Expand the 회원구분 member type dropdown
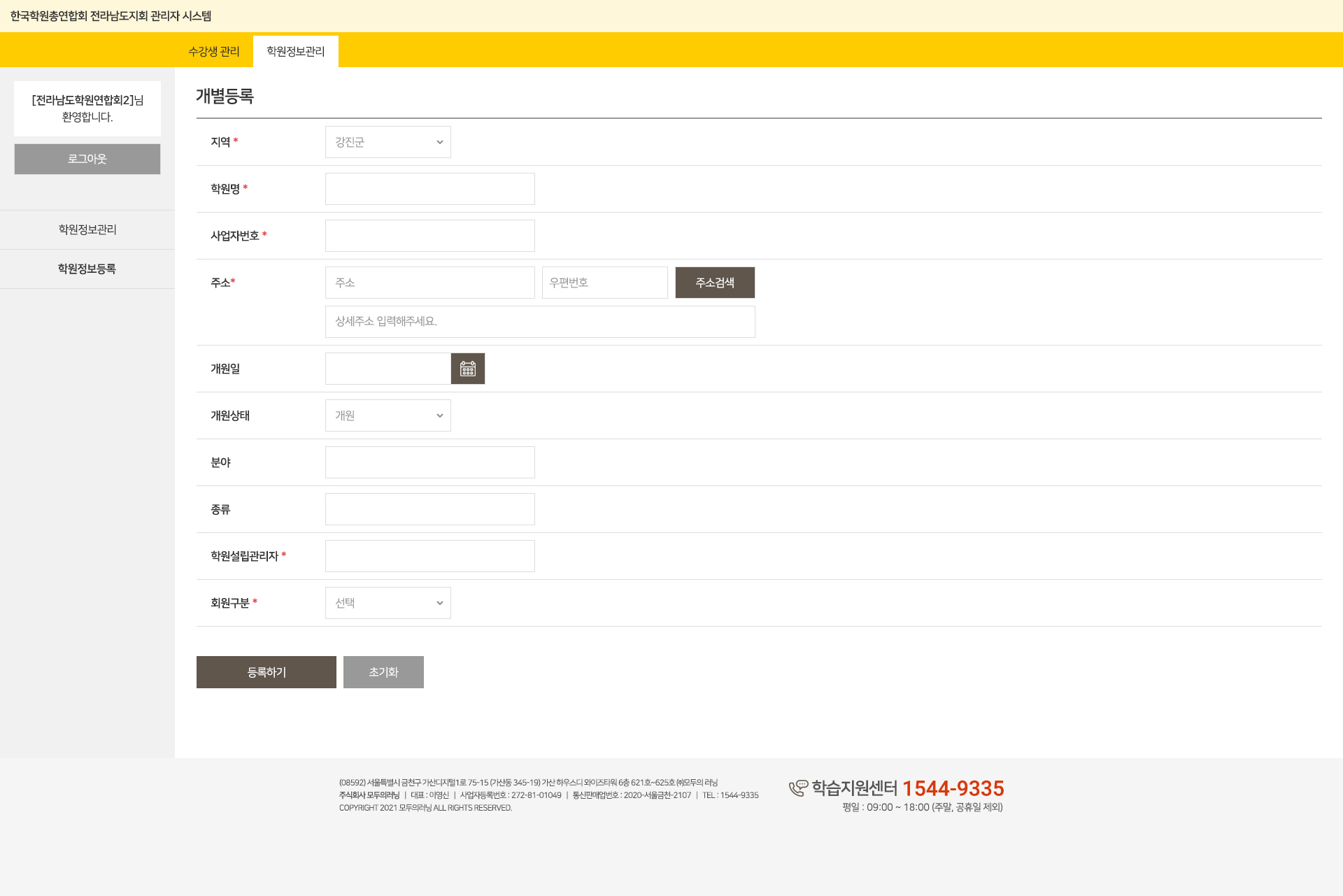This screenshot has height=896, width=1343. (388, 603)
